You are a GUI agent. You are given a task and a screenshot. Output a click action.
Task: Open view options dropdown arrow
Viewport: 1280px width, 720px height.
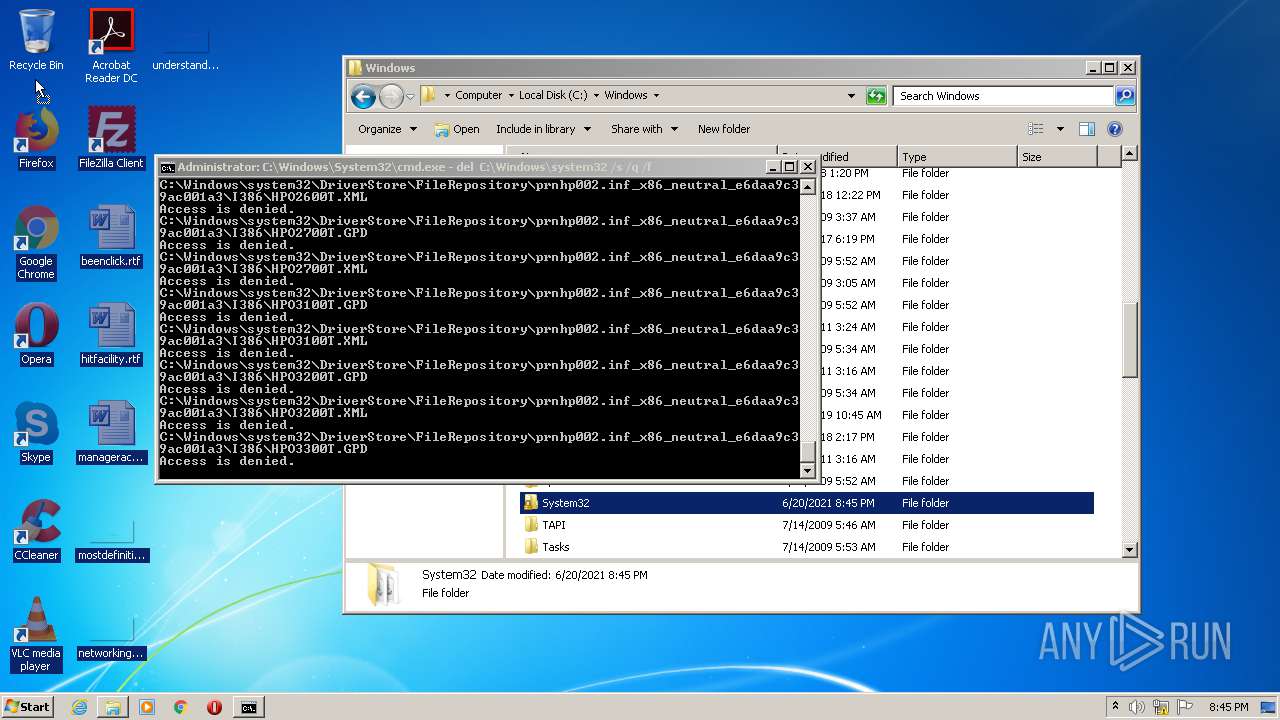click(1060, 129)
